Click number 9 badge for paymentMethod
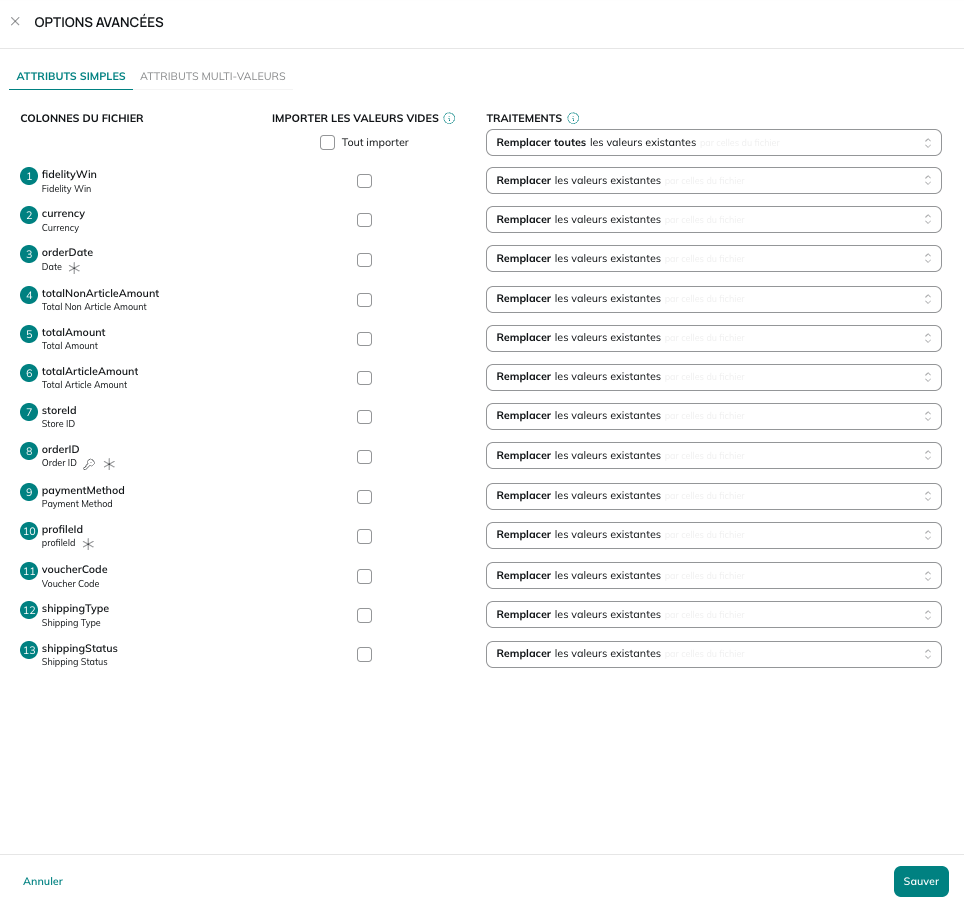The image size is (964, 908). tap(29, 492)
